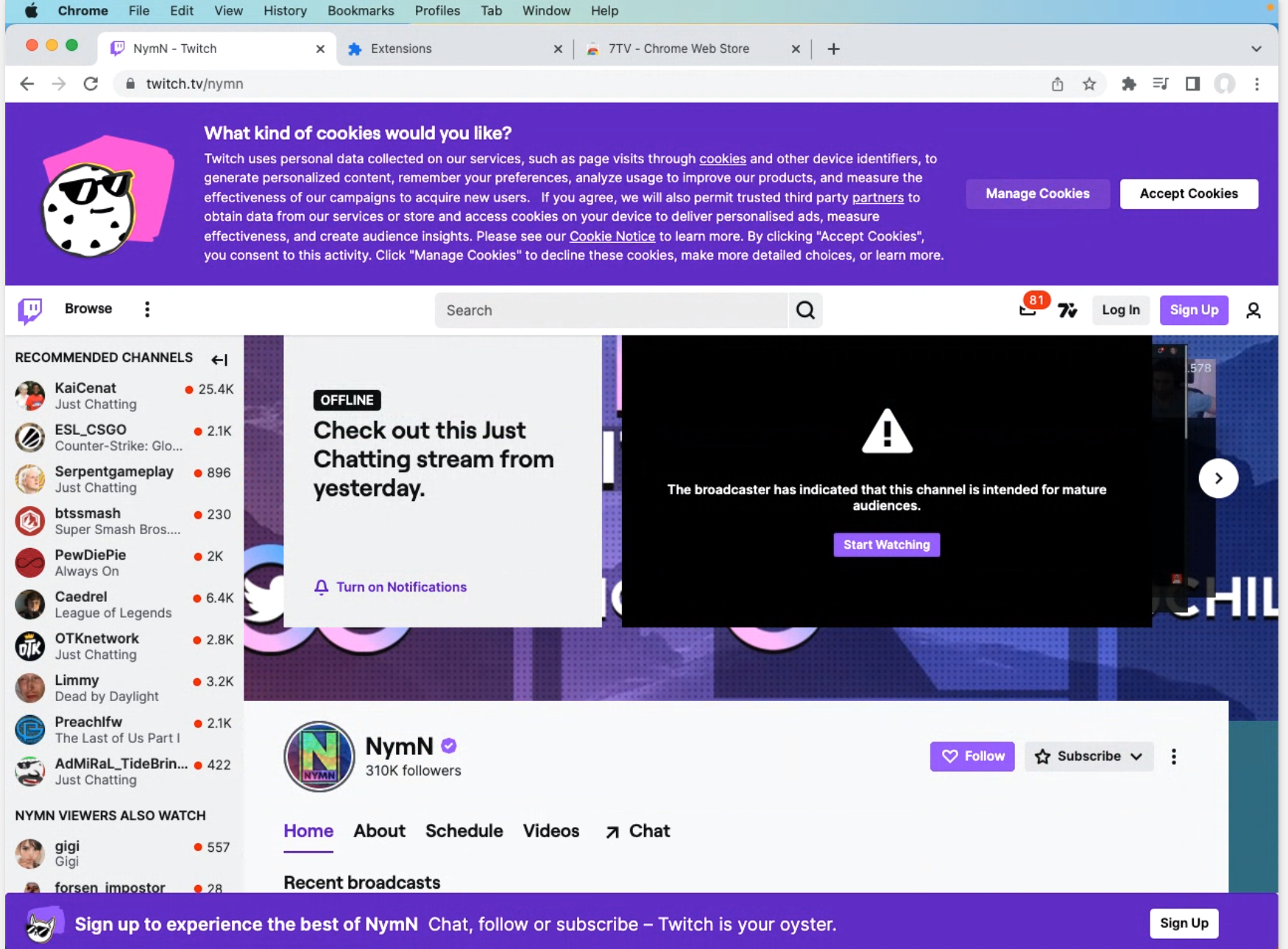The width and height of the screenshot is (1288, 949).
Task: Open the pop-out Chat tab
Action: (x=637, y=831)
